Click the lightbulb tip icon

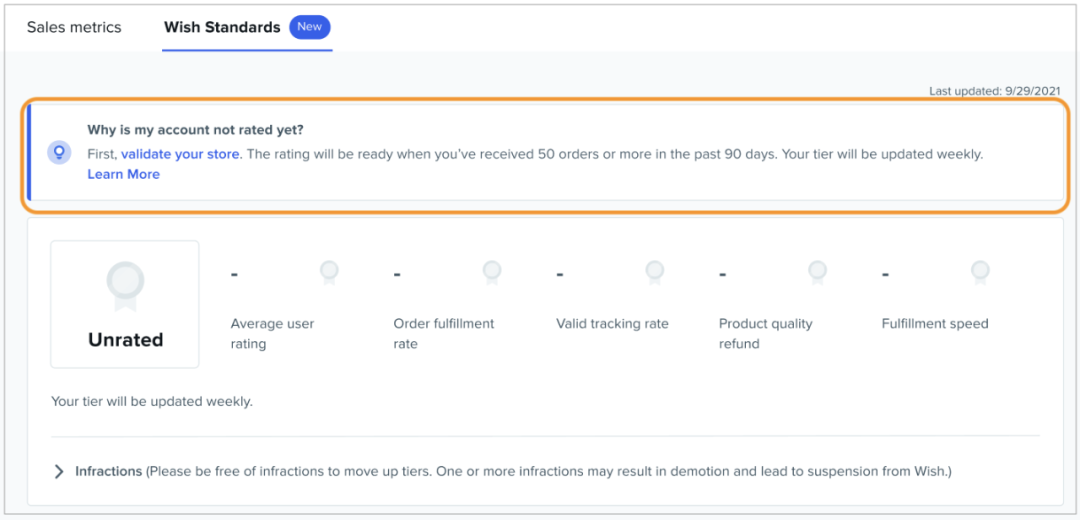(x=59, y=153)
